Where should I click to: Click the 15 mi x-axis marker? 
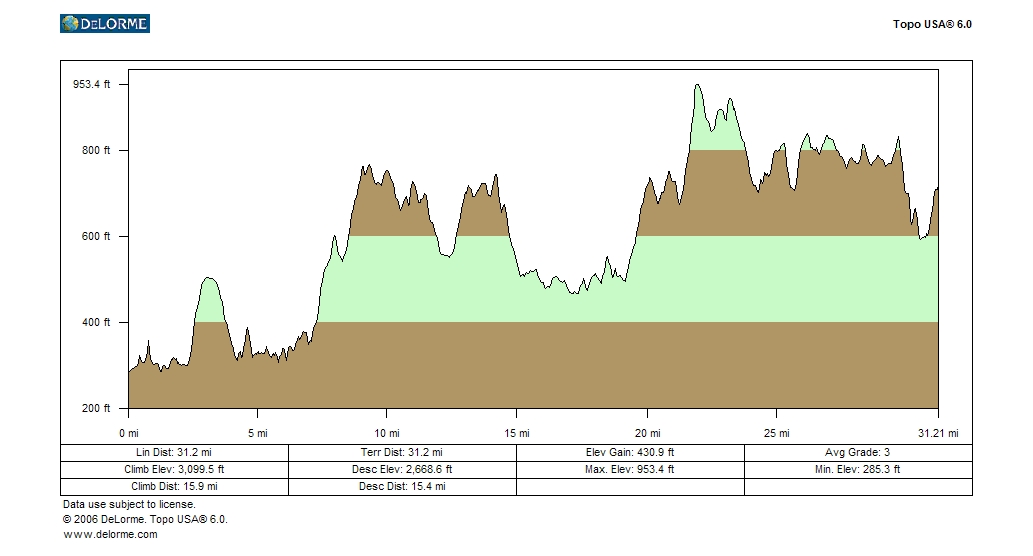[x=517, y=433]
